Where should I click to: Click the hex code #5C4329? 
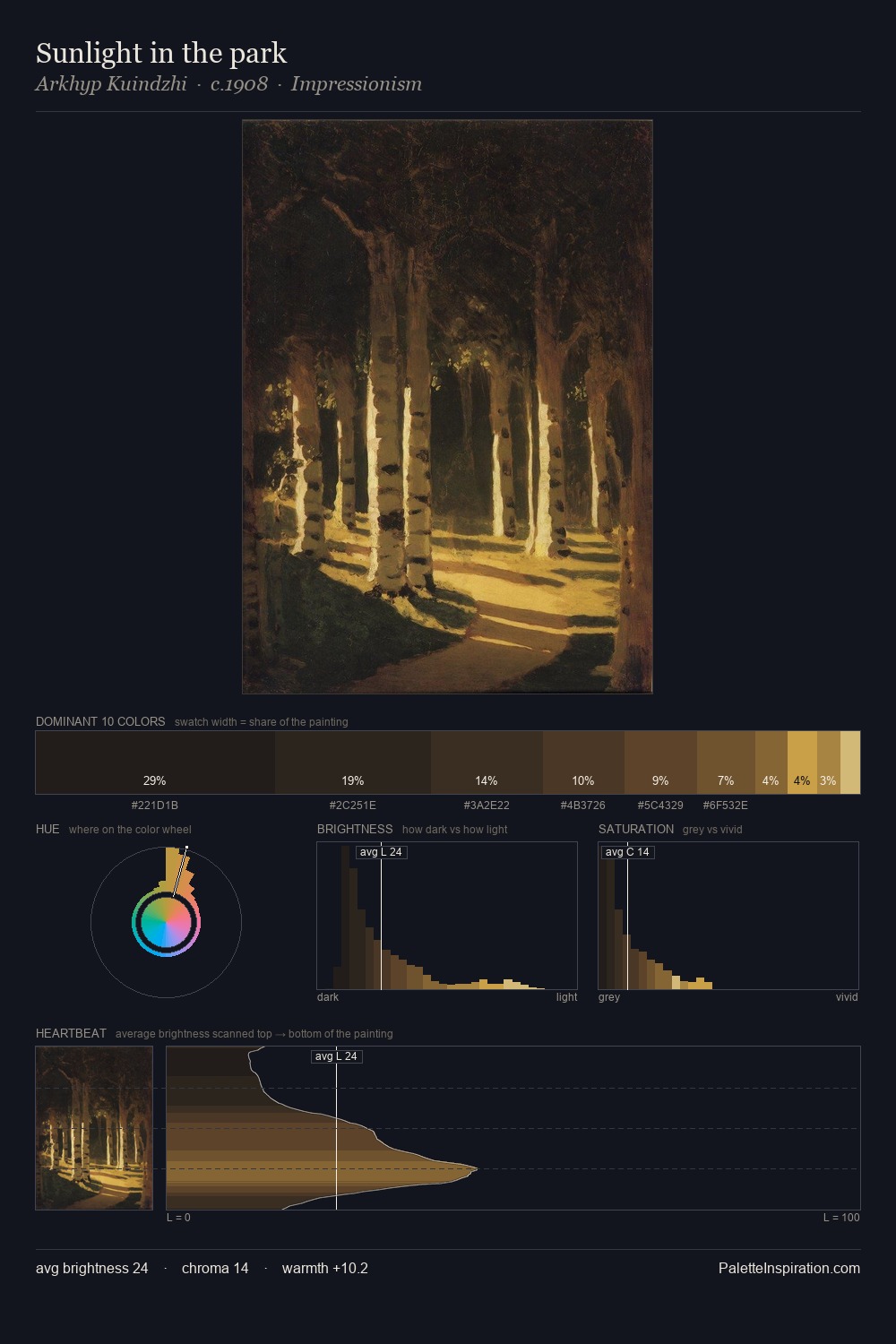coord(660,806)
